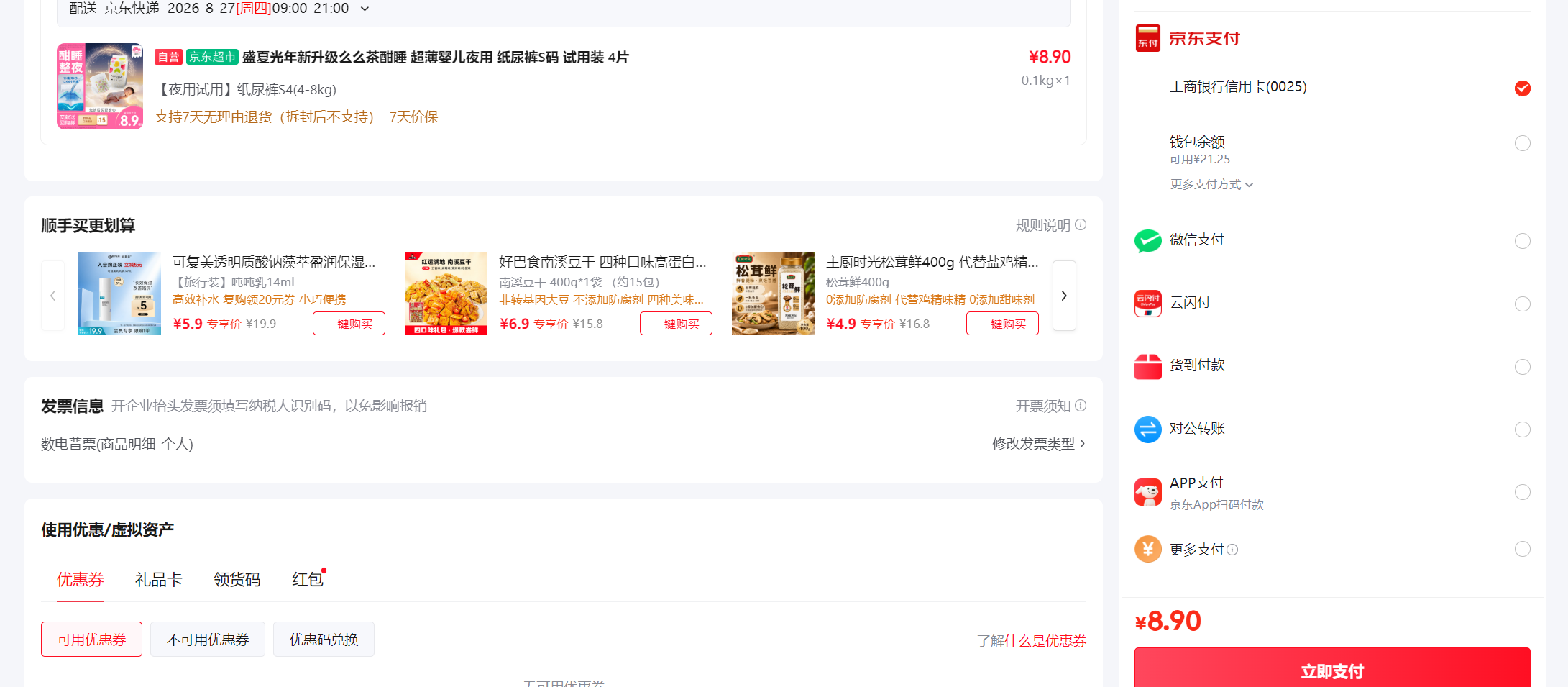Click the 云闪付 red icon
This screenshot has height=687, width=1568.
coord(1147,304)
